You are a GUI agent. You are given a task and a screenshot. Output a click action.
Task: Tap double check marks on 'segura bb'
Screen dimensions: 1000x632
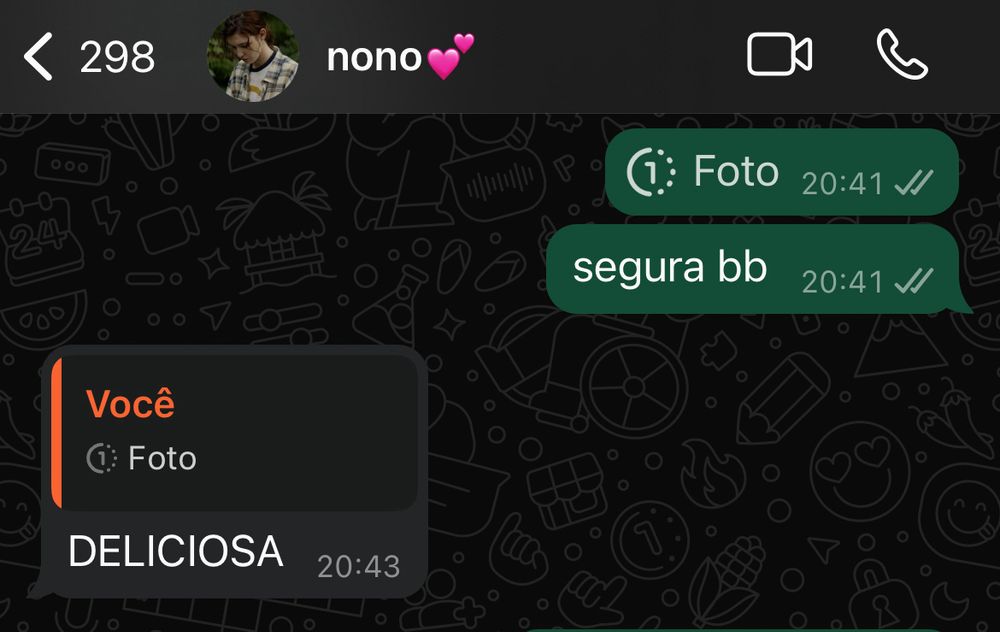coord(914,281)
